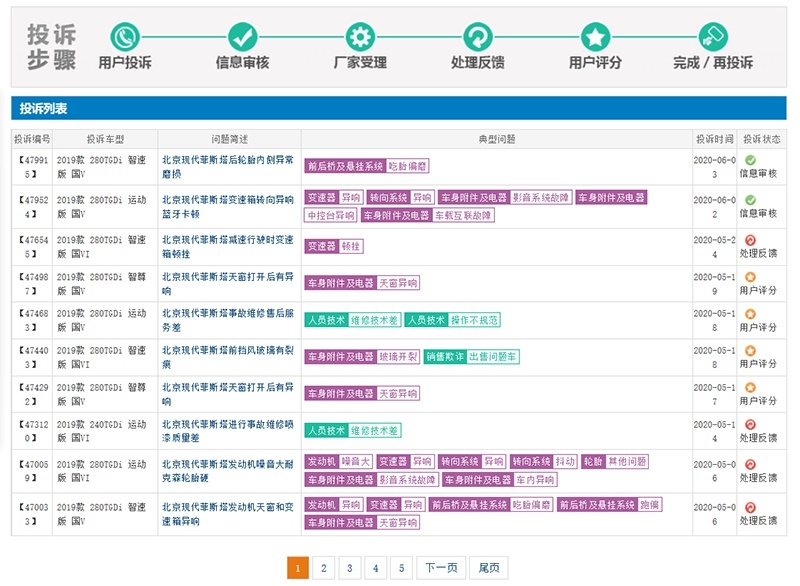
Task: Open complaint 北京现代菲斯塔后轮胎内侧异常磨损
Action: point(228,167)
